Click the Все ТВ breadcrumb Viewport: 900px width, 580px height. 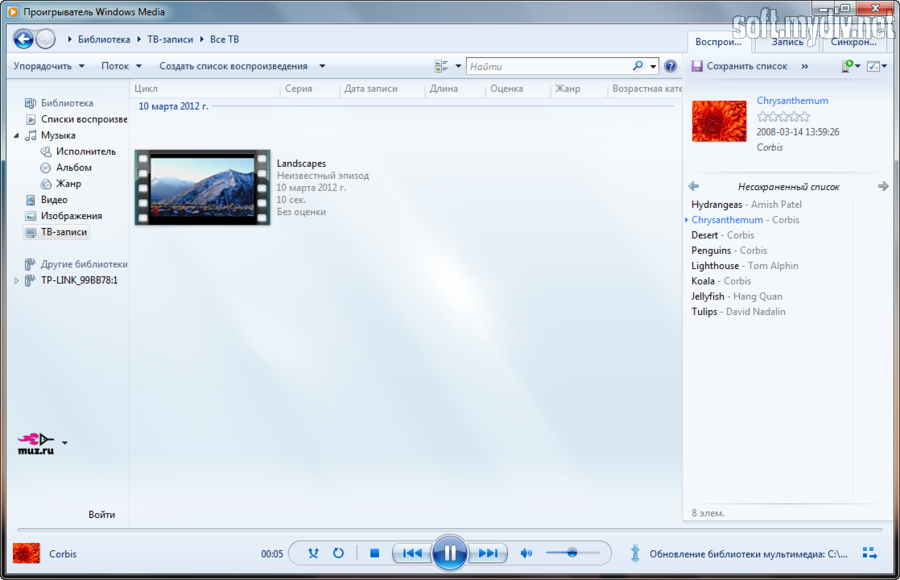(224, 39)
